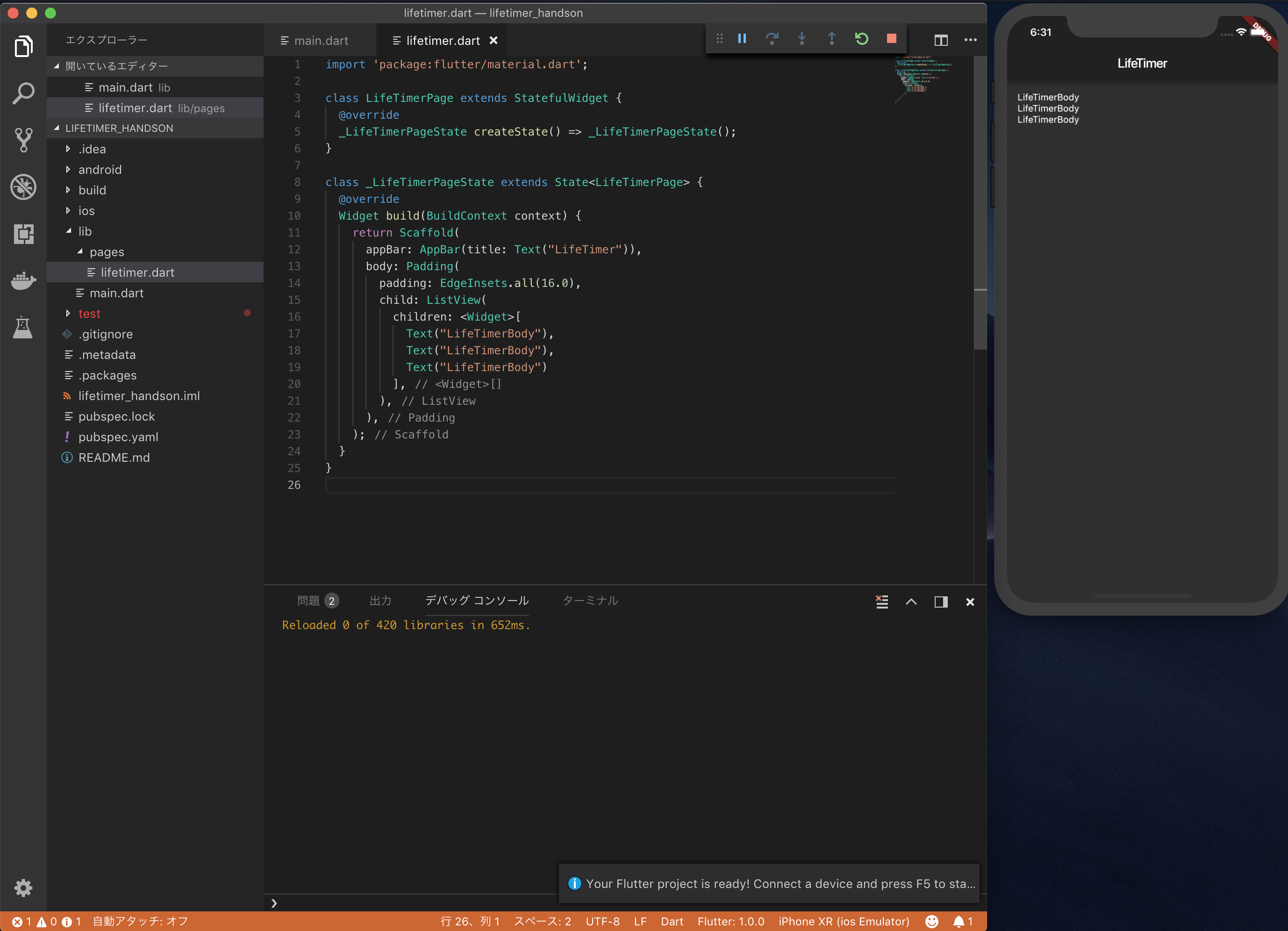Maximize the bottom panel size
The width and height of the screenshot is (1288, 931).
click(911, 602)
